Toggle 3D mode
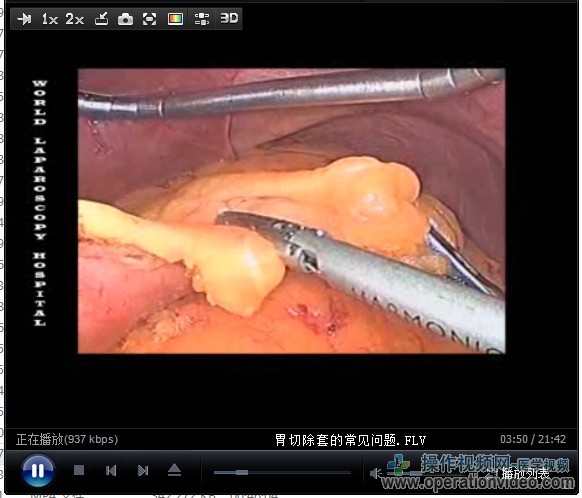Viewport: 582px width, 498px height. [x=229, y=18]
